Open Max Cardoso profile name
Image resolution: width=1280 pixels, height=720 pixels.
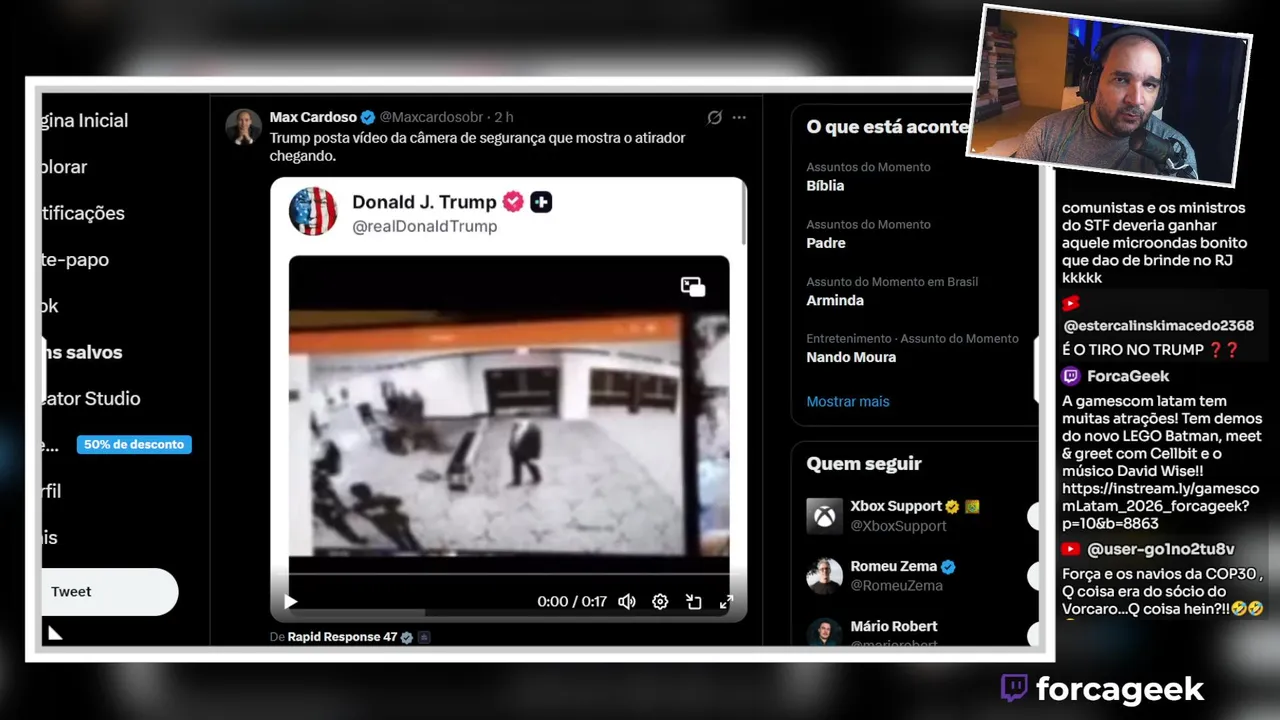313,117
